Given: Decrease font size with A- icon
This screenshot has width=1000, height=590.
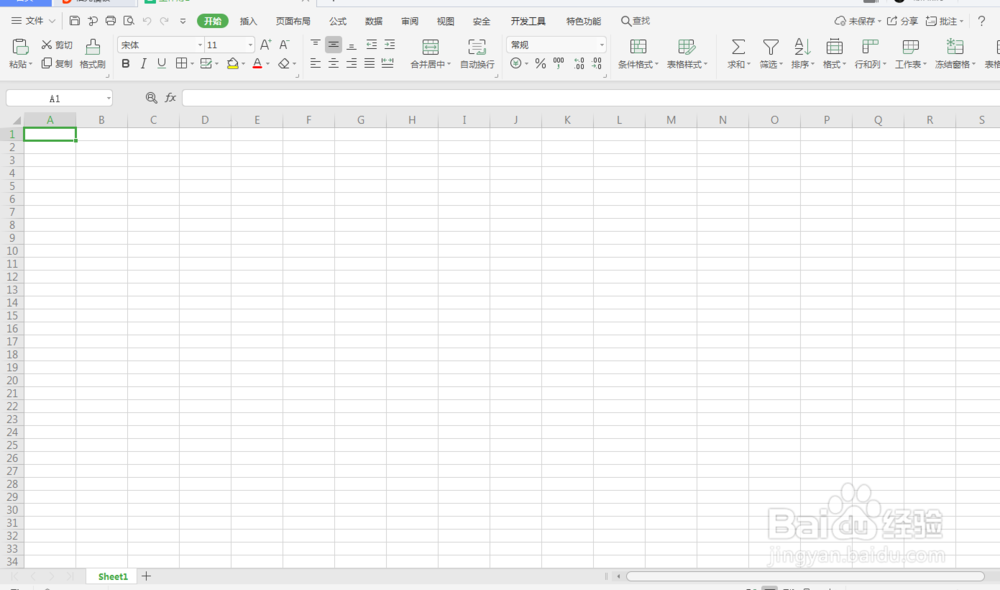Looking at the screenshot, I should point(284,45).
